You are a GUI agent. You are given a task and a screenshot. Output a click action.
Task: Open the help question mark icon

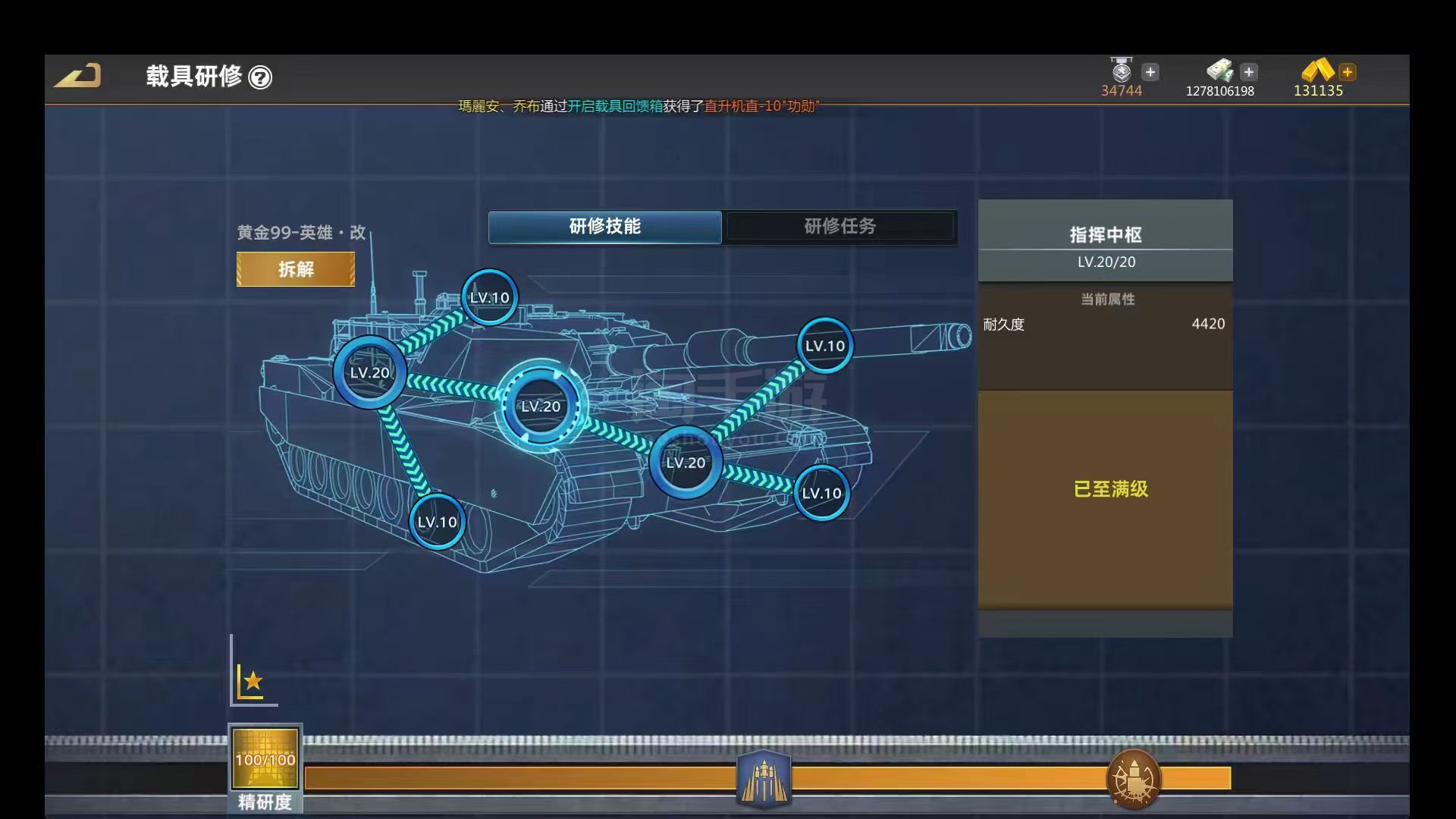tap(260, 77)
